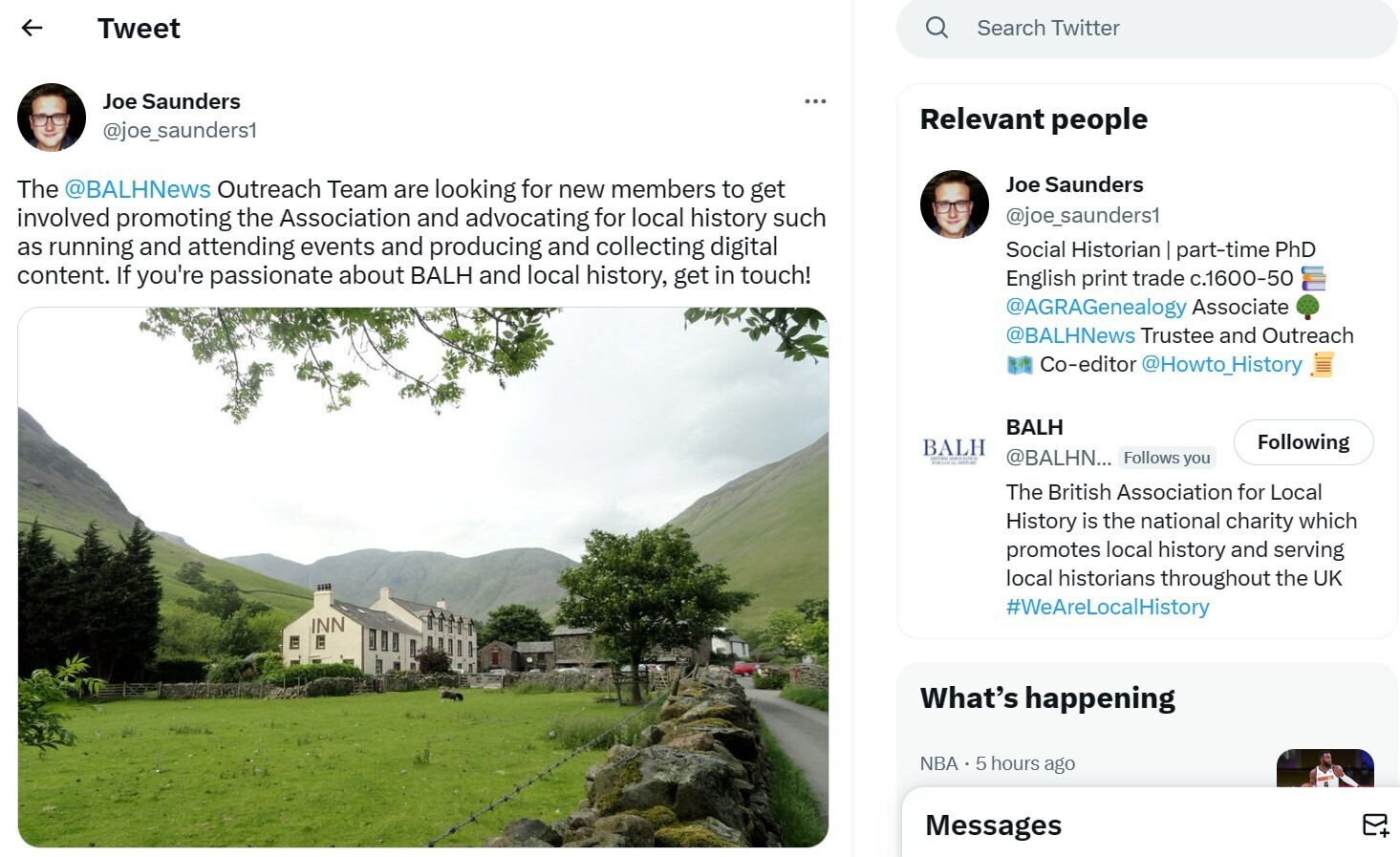Open the NBA 5 hours ago trend

click(998, 763)
